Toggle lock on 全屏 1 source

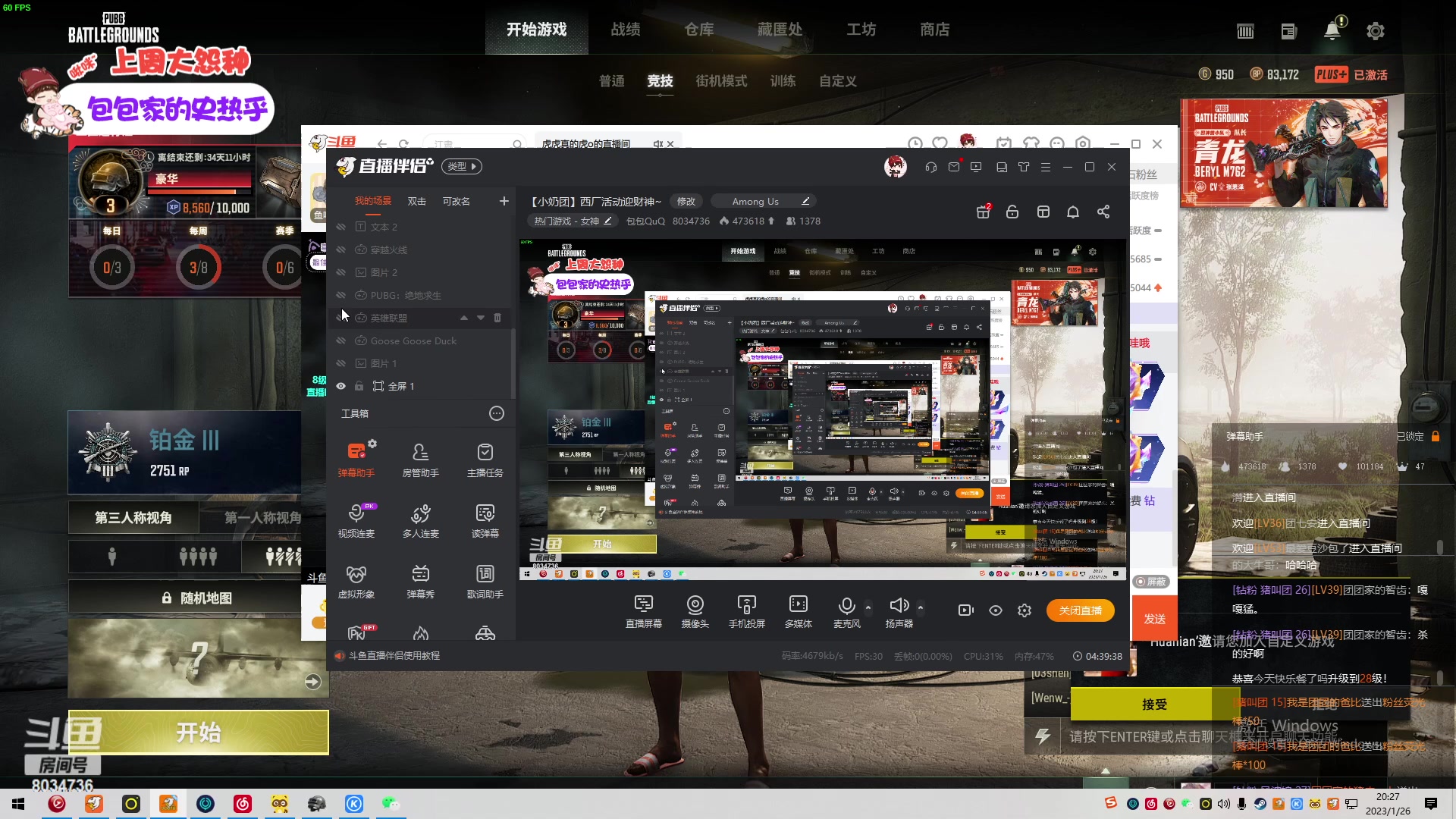click(x=359, y=386)
